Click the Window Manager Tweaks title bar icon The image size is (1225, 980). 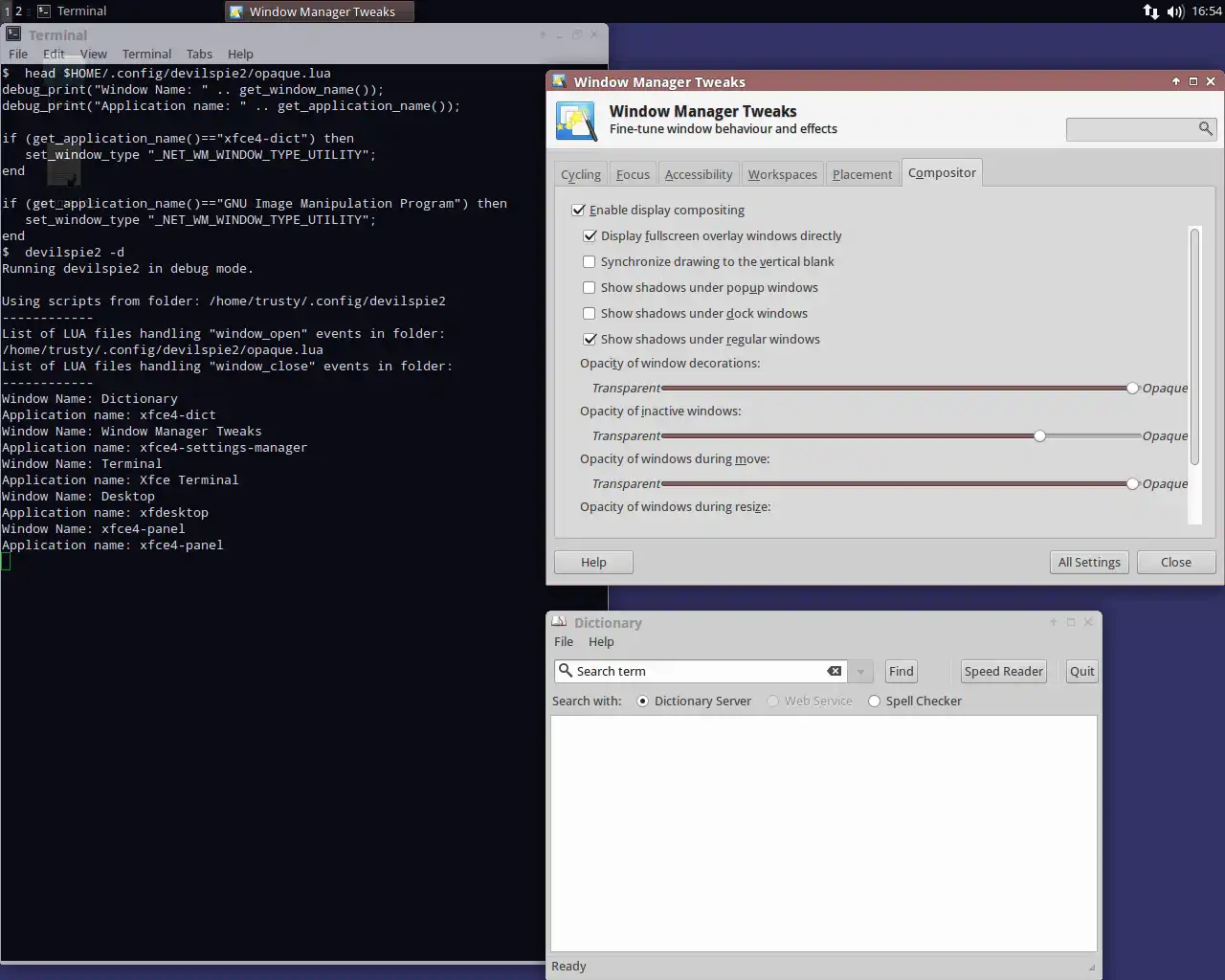coord(559,81)
